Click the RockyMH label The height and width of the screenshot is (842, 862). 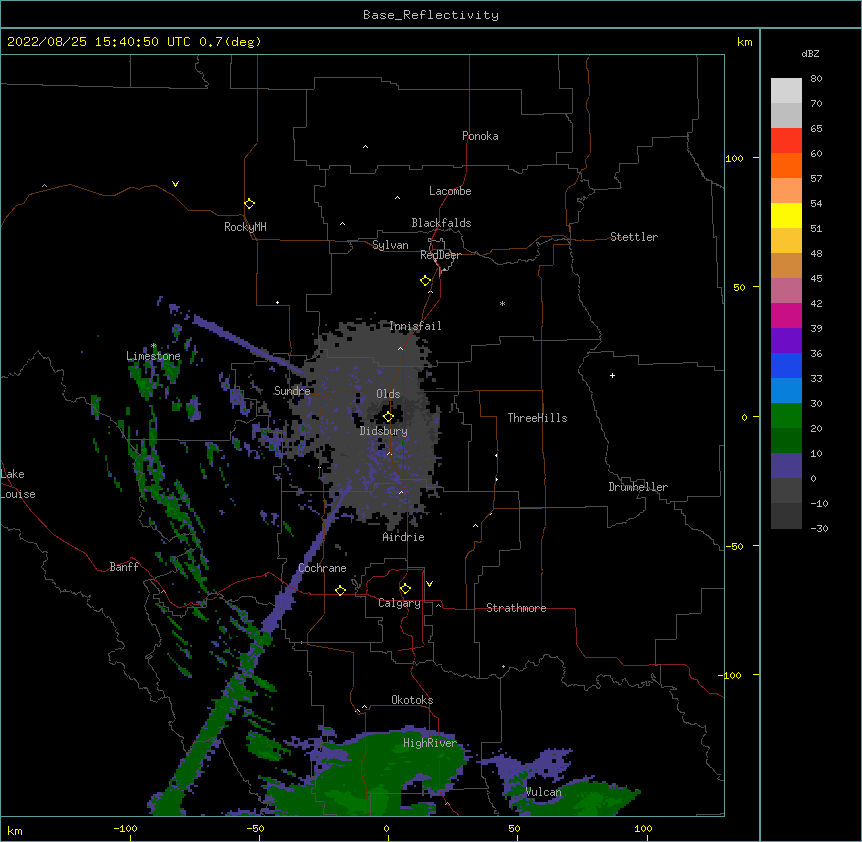[245, 227]
